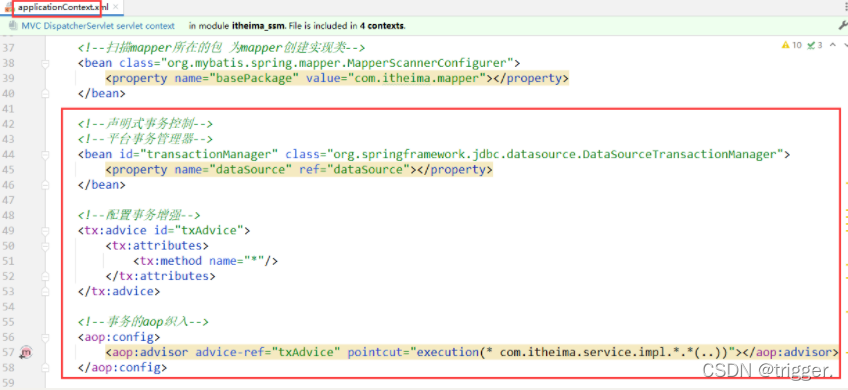
Task: Click the closing </bean> tag on line 46
Action: (102, 185)
